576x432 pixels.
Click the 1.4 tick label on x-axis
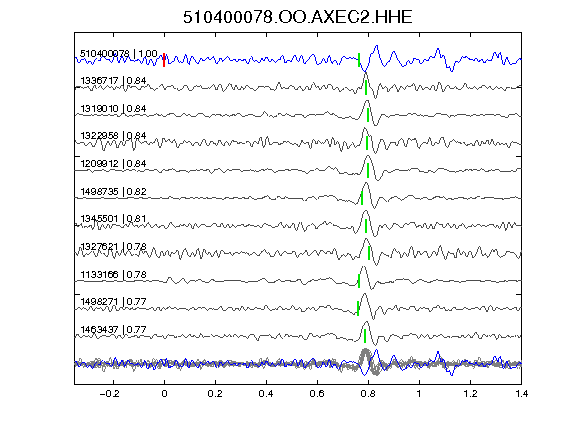tap(521, 394)
